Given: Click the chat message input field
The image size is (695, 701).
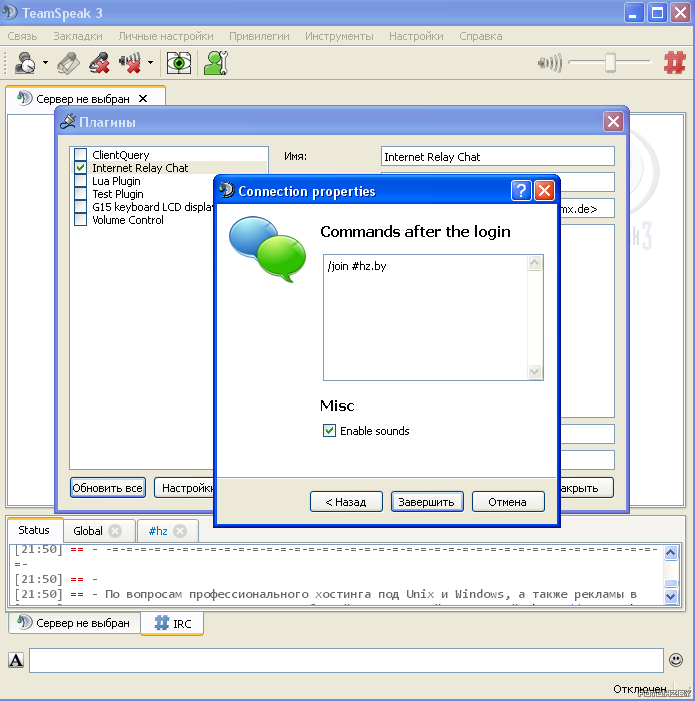Looking at the screenshot, I should coord(346,660).
